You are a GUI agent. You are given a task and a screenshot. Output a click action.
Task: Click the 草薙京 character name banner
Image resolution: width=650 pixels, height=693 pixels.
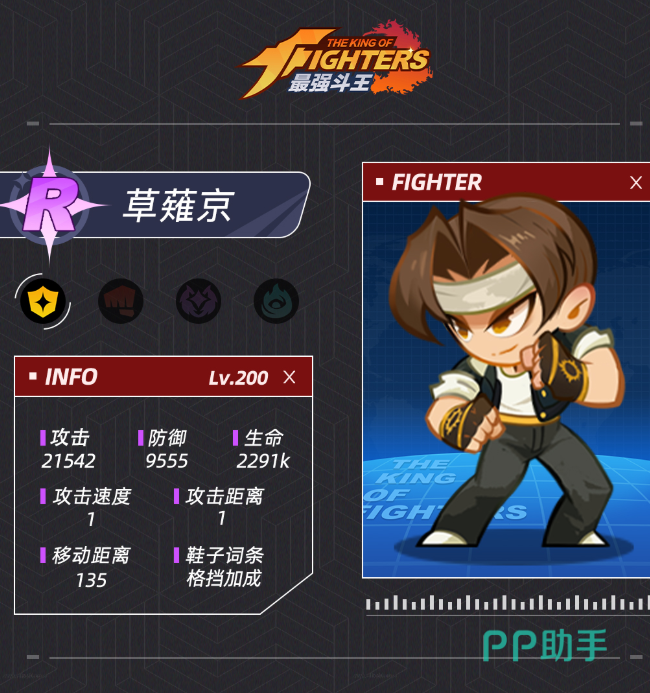155,205
